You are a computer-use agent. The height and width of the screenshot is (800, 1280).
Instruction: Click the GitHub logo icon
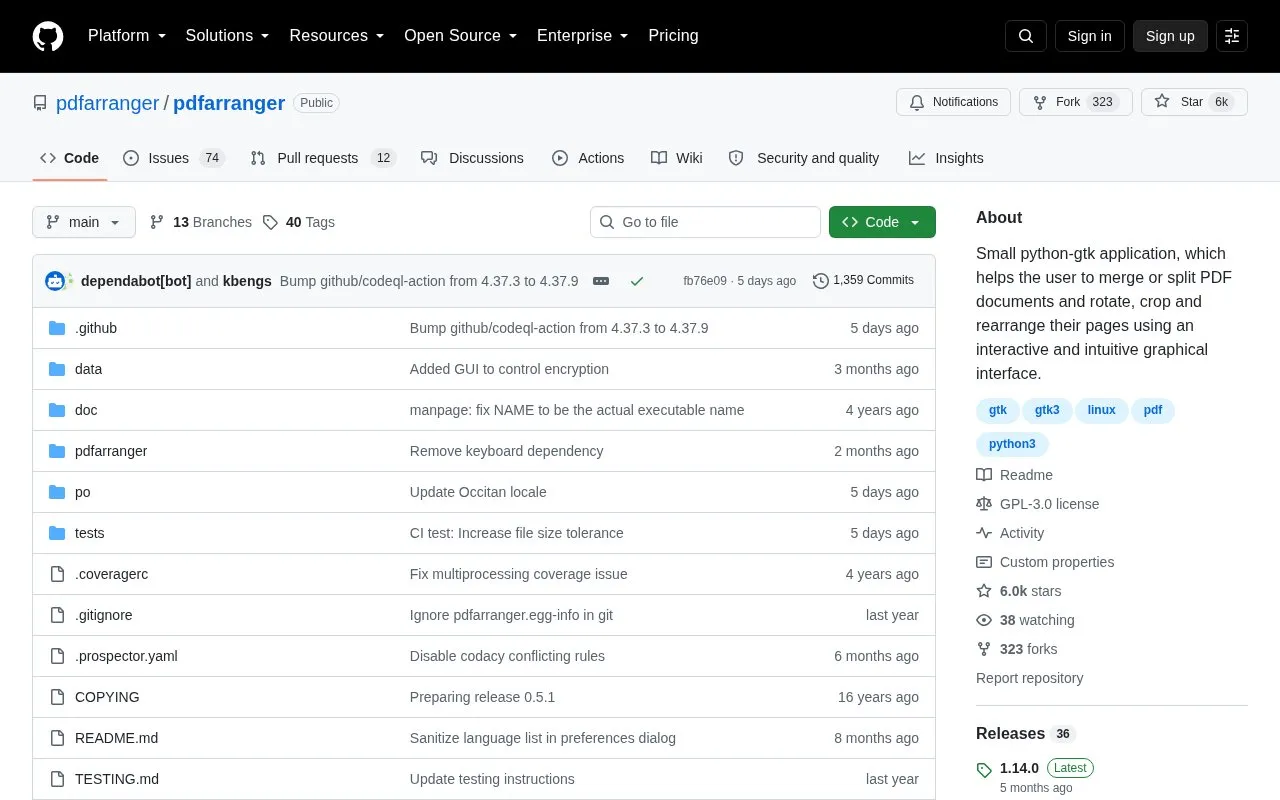(x=48, y=36)
